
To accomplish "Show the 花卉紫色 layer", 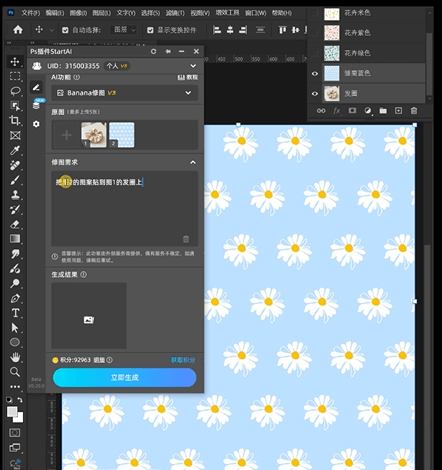I will pyautogui.click(x=315, y=33).
